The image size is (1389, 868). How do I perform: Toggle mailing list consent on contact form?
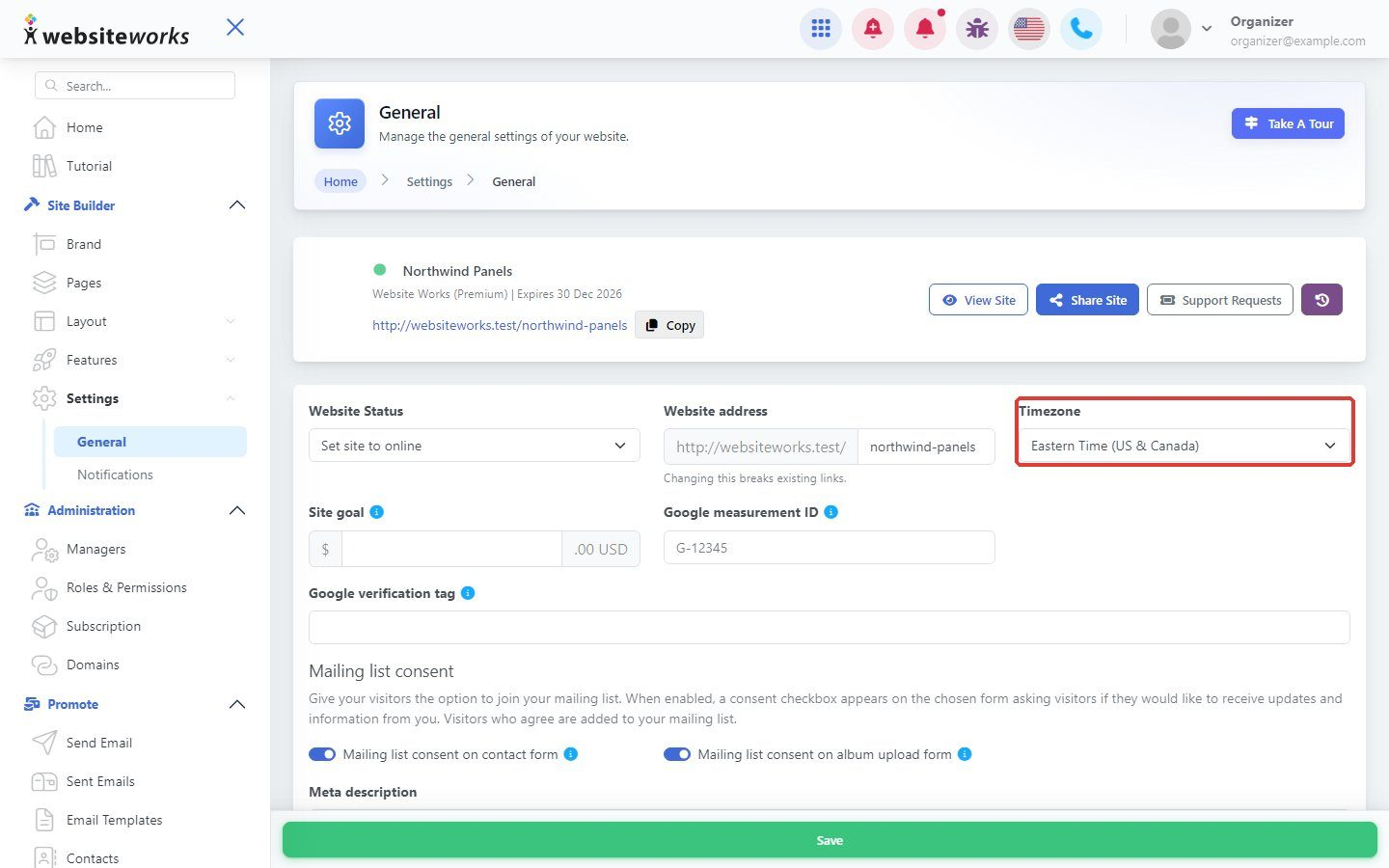coord(322,754)
